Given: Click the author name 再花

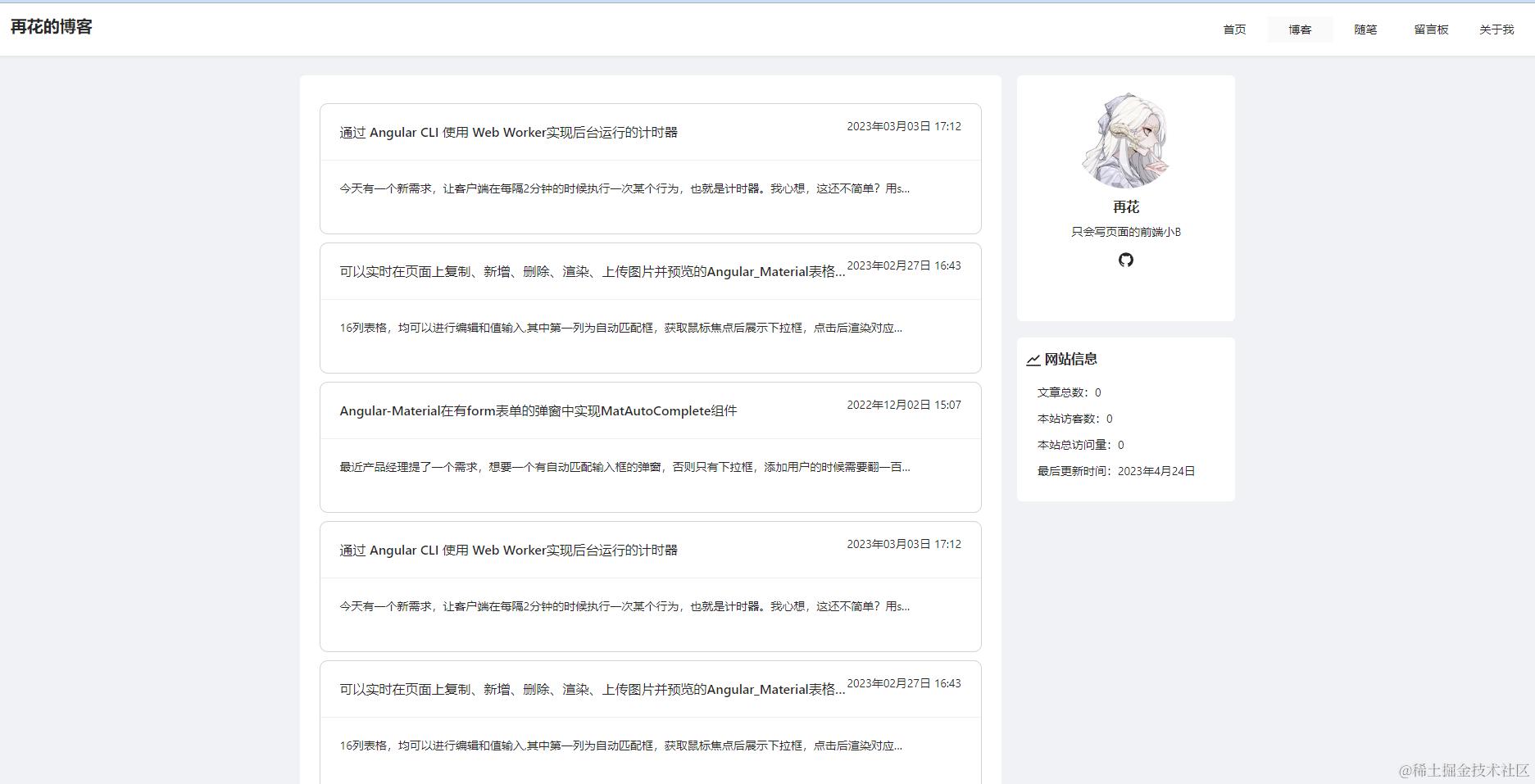Looking at the screenshot, I should point(1125,206).
